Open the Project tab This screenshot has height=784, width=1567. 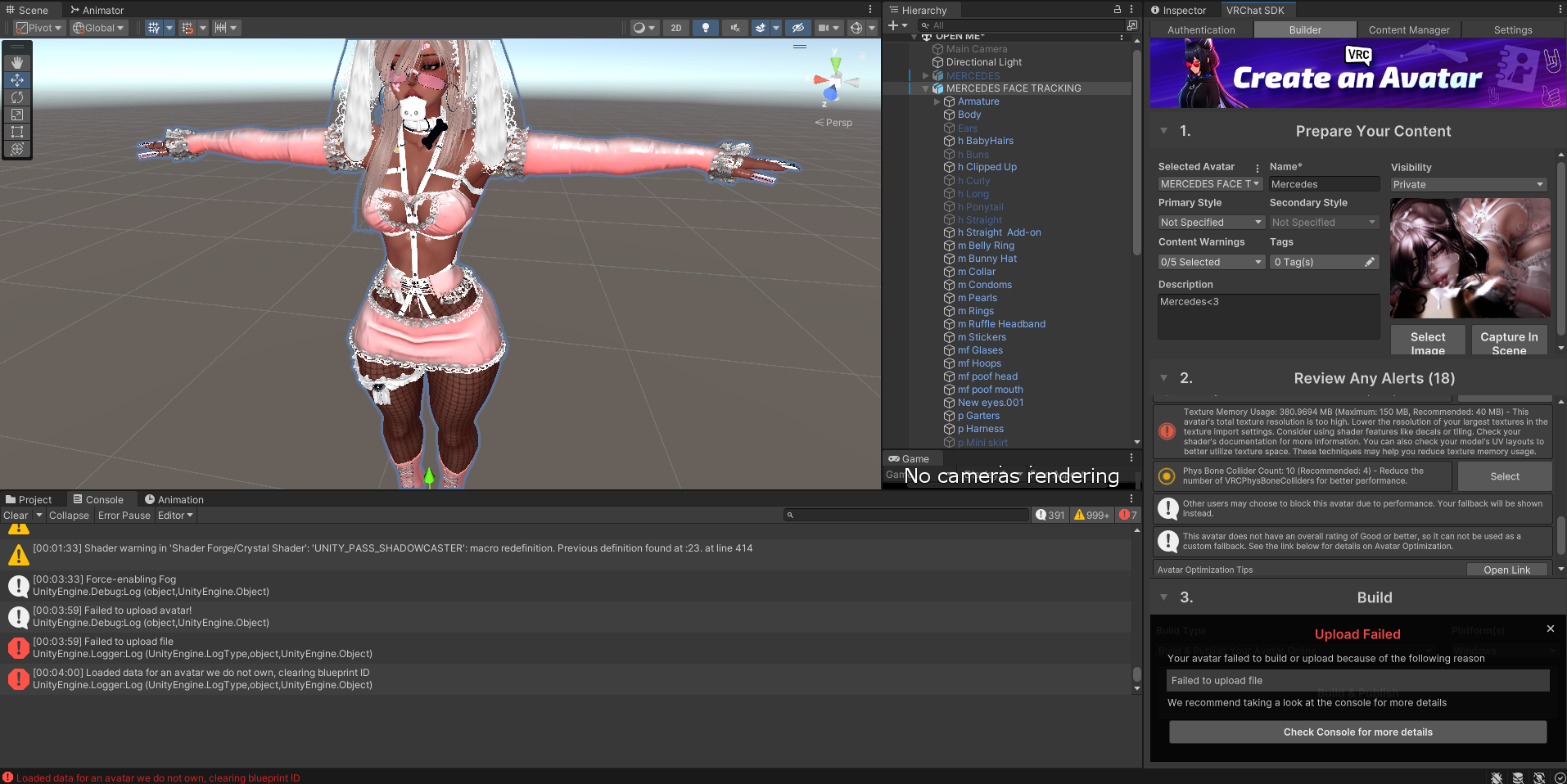(29, 499)
